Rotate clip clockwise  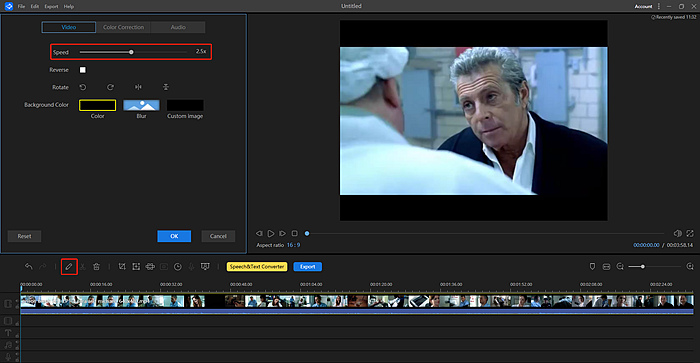(110, 87)
